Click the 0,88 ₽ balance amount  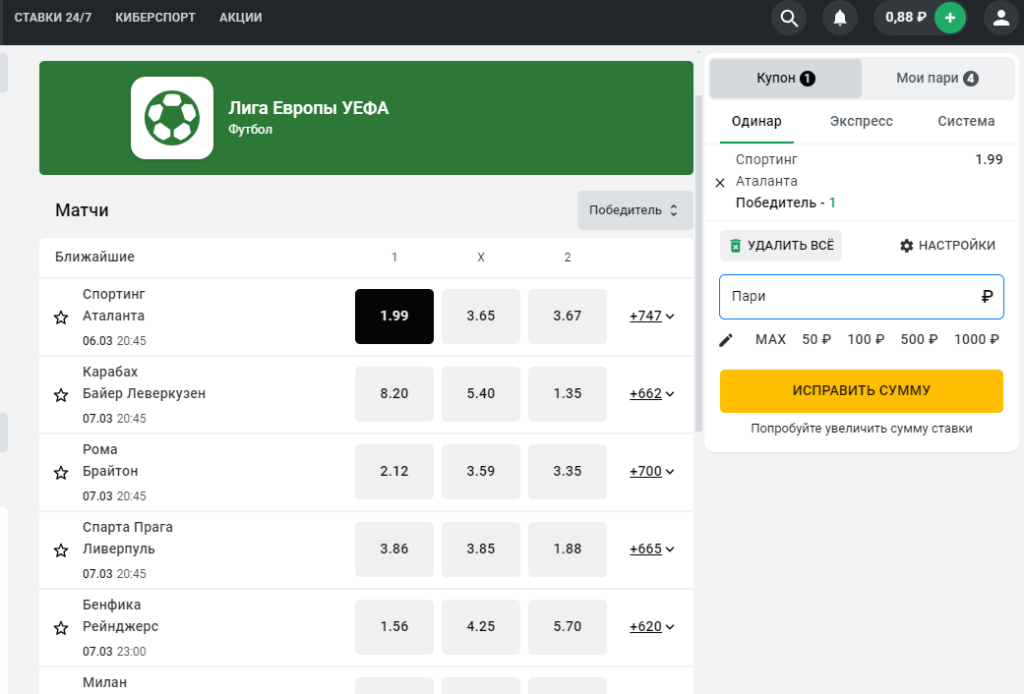(905, 18)
